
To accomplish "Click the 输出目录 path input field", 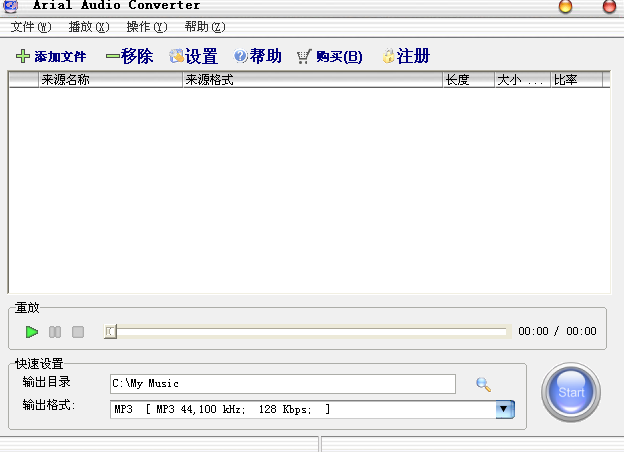I will tap(283, 384).
